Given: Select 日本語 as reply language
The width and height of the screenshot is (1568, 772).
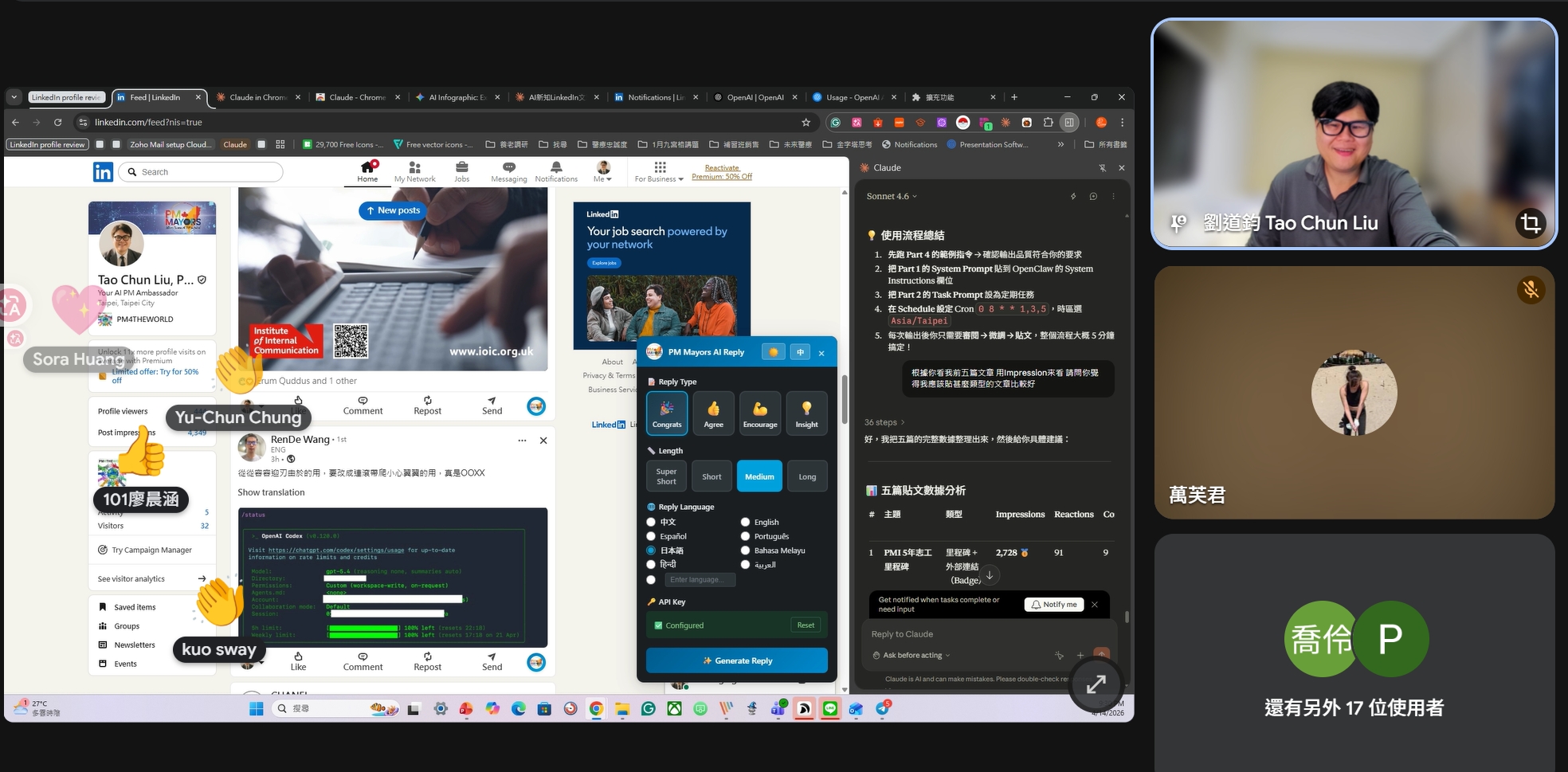Looking at the screenshot, I should pyautogui.click(x=651, y=551).
